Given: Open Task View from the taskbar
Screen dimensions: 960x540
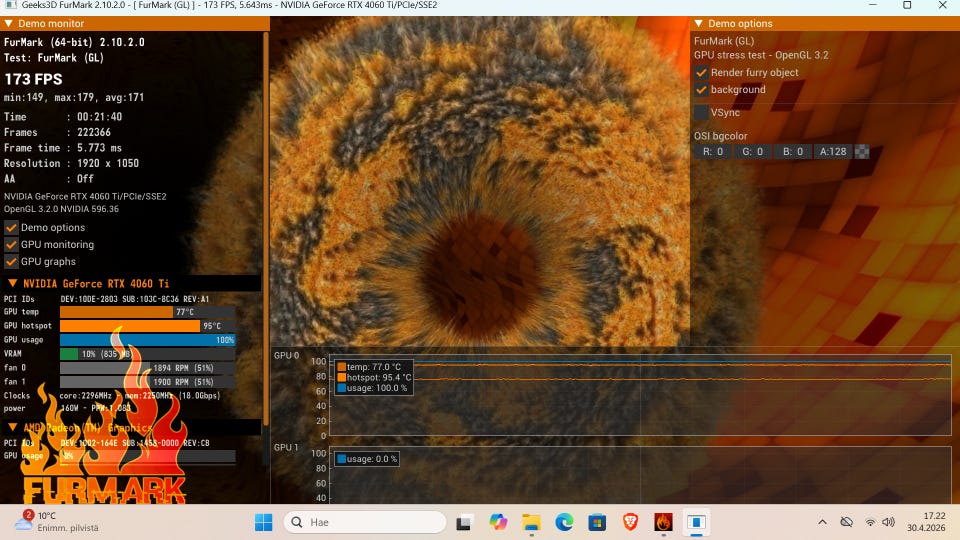Looking at the screenshot, I should coord(464,522).
